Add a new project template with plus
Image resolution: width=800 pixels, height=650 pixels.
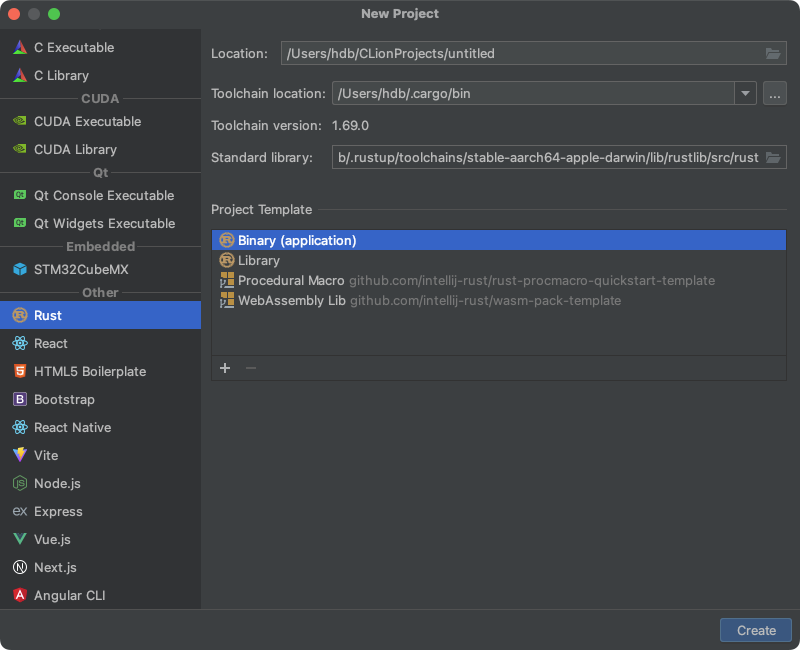pyautogui.click(x=225, y=368)
